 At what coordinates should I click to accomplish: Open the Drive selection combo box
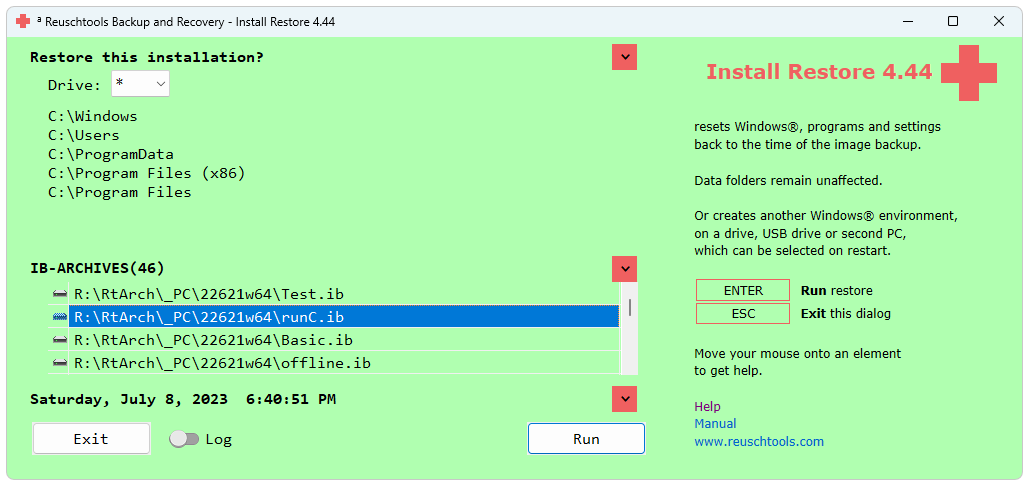tap(140, 84)
